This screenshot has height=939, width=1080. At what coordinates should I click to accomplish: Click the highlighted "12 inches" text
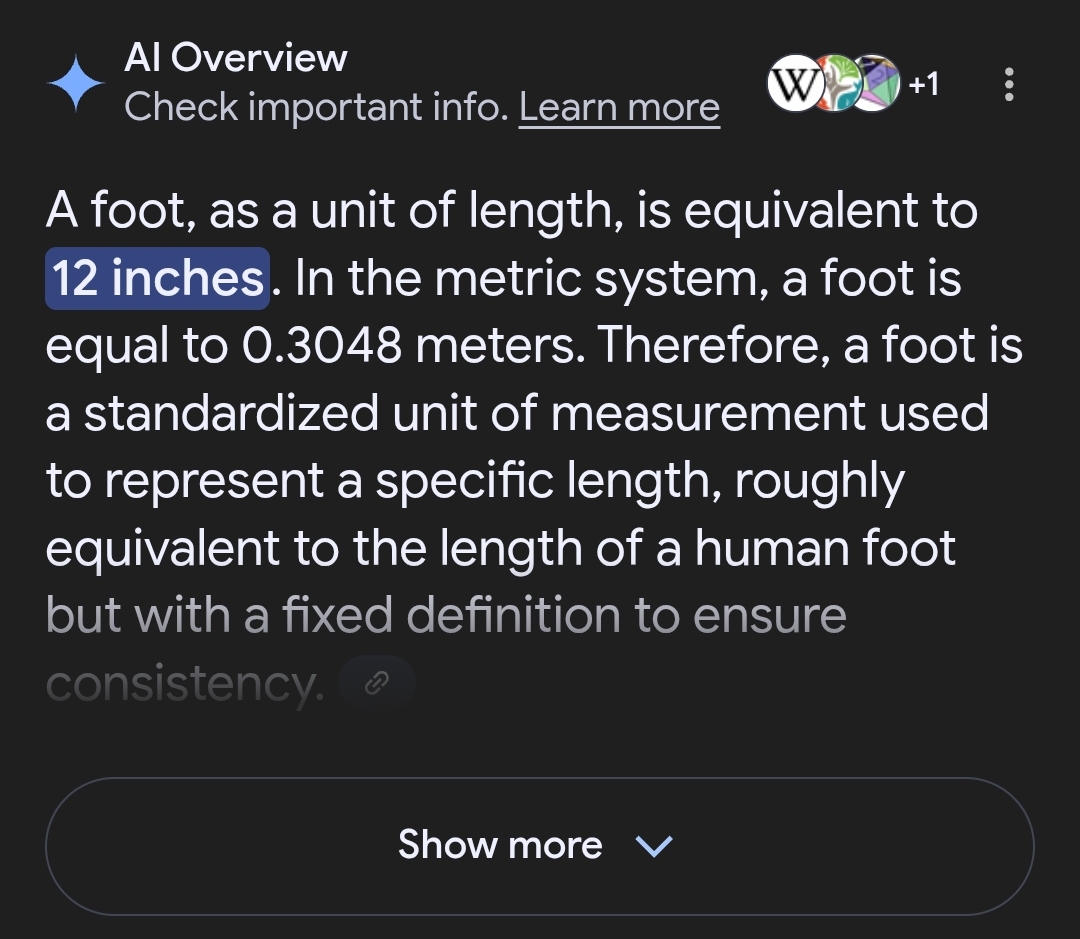(x=157, y=278)
